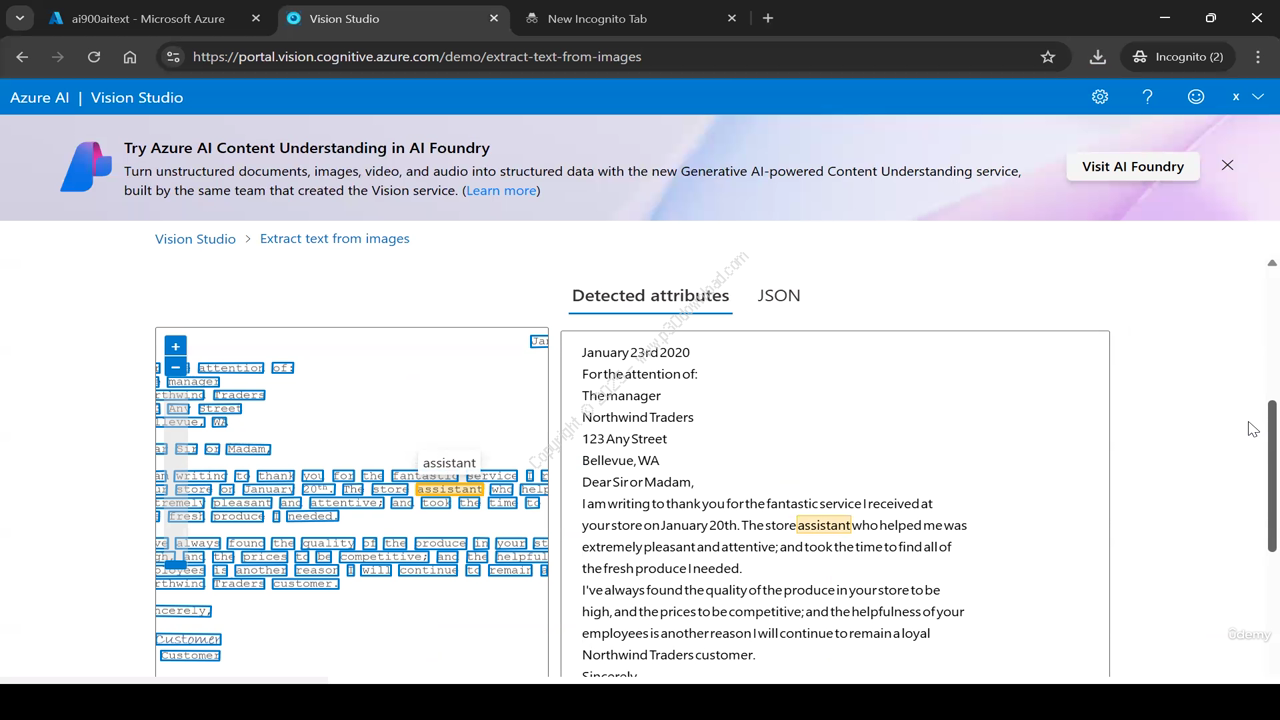1280x720 pixels.
Task: Click handwritten Customer signature box in image
Action: 189,639
